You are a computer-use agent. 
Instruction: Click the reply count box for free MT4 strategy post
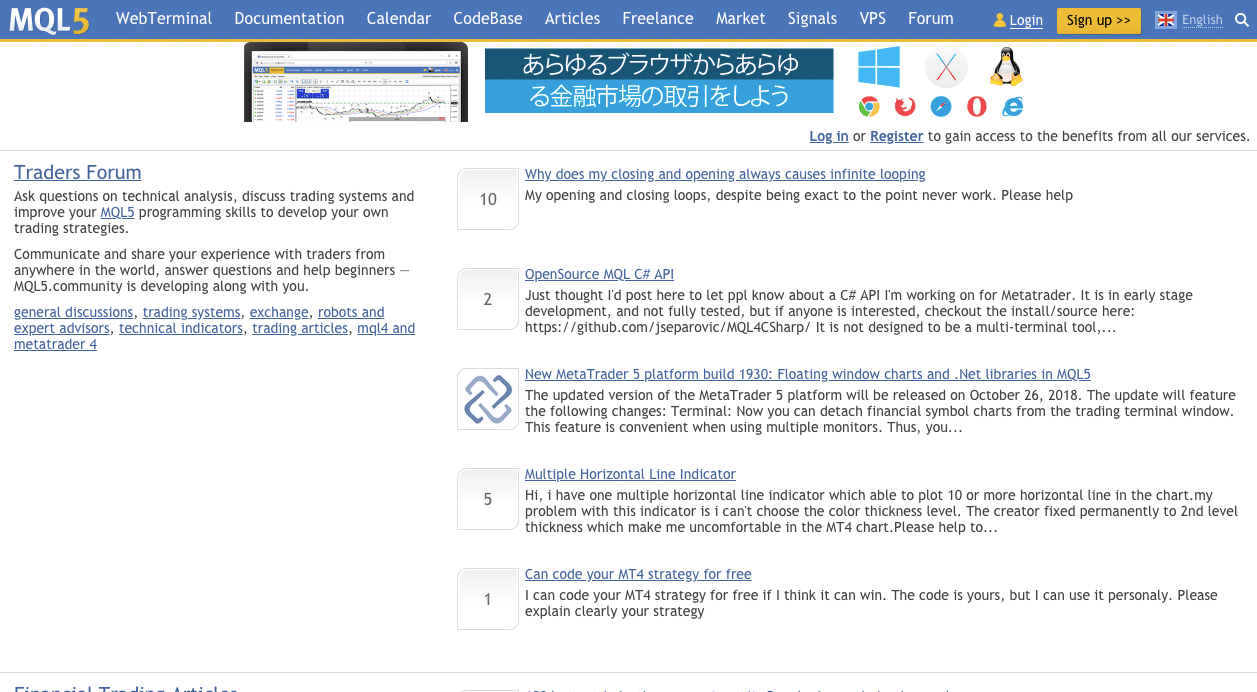click(488, 599)
